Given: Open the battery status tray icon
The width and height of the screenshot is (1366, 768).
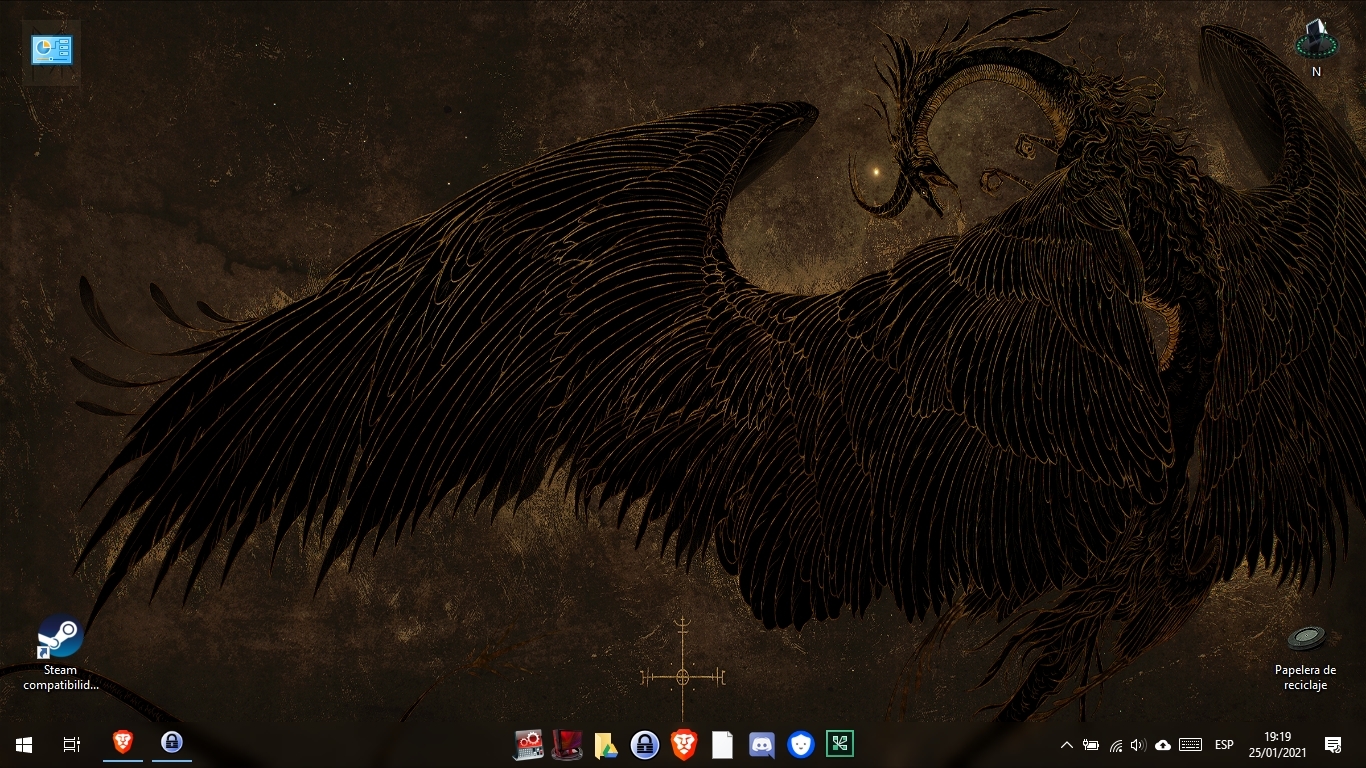Looking at the screenshot, I should [x=1091, y=745].
